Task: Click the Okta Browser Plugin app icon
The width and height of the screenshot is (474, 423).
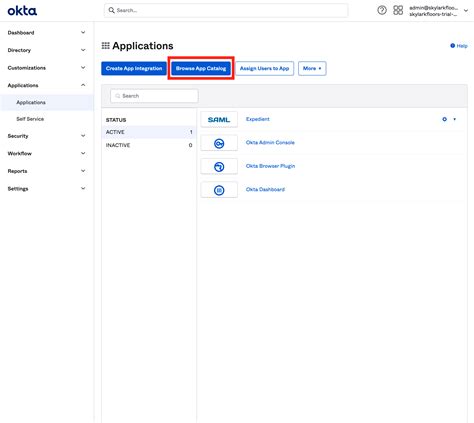Action: [219, 167]
